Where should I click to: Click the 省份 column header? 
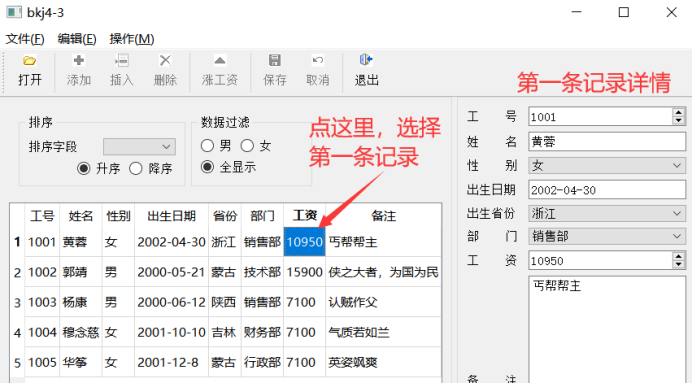tap(225, 216)
